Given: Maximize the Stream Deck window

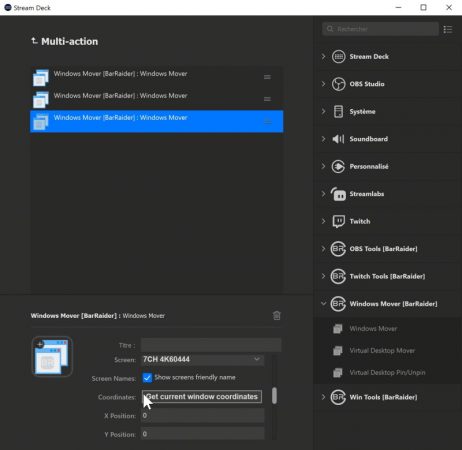Looking at the screenshot, I should pyautogui.click(x=423, y=7).
